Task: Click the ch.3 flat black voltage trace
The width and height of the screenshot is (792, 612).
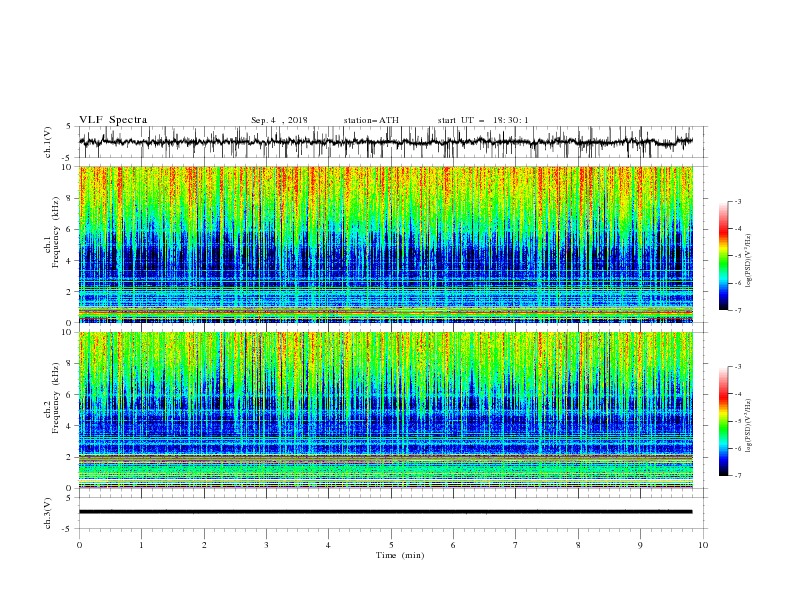Action: 386,512
